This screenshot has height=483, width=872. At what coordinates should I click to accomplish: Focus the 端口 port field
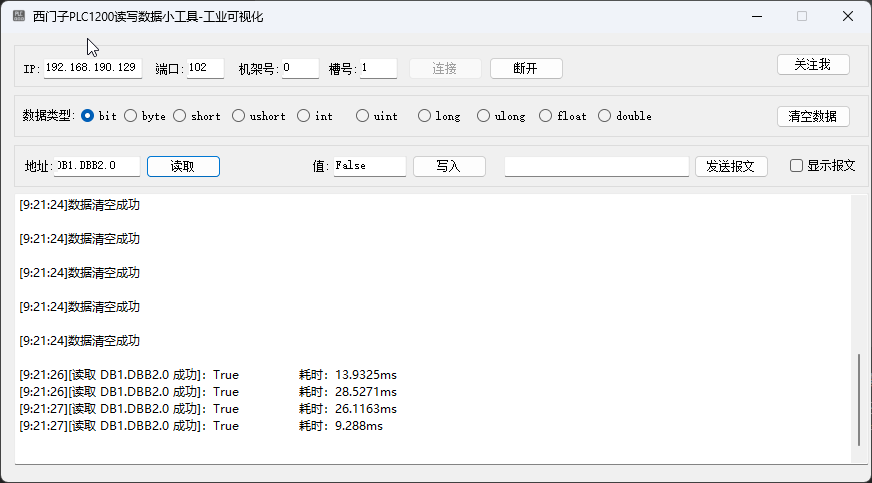click(205, 68)
